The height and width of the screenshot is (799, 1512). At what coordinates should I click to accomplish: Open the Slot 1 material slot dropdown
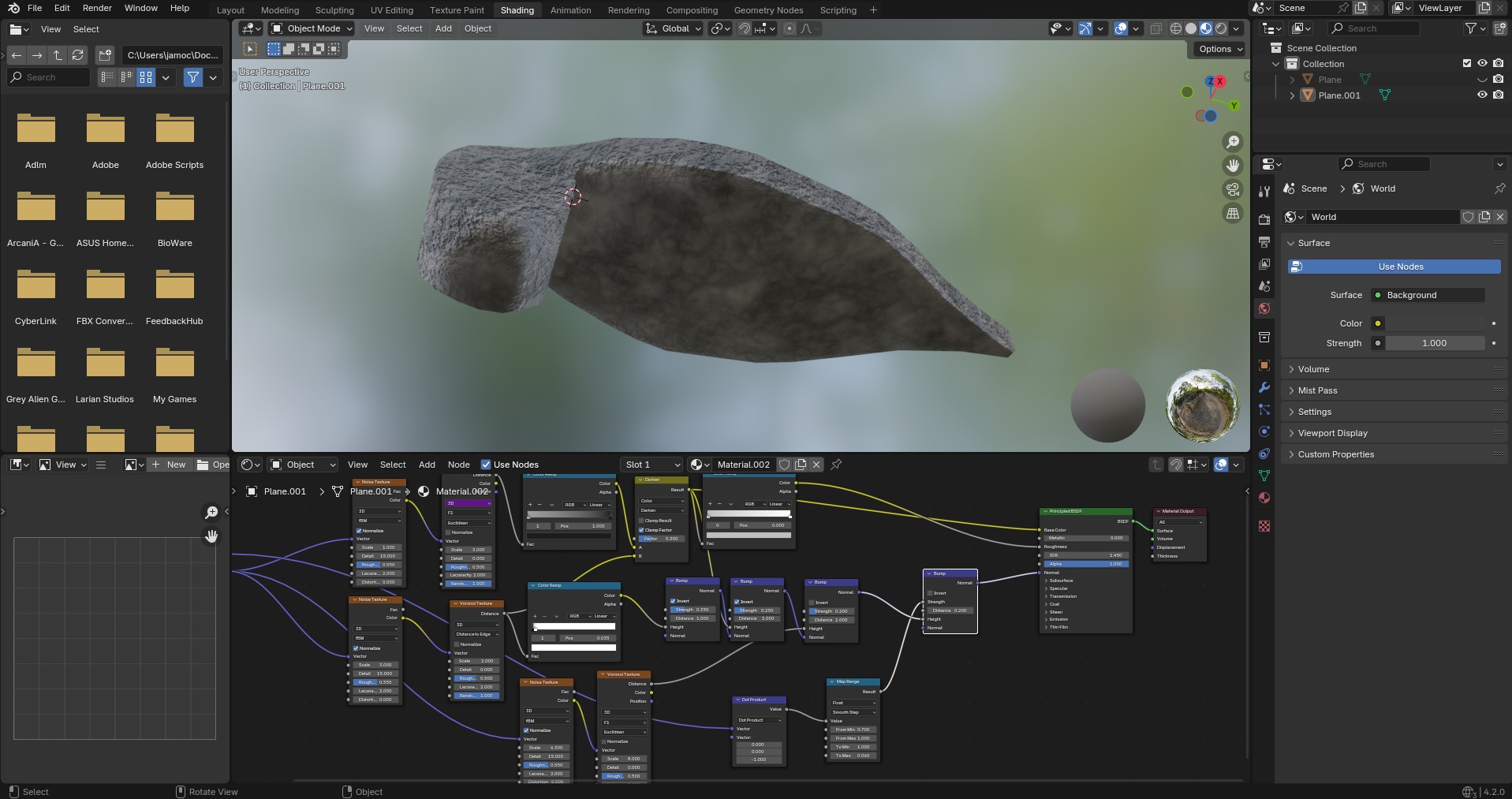pos(651,465)
